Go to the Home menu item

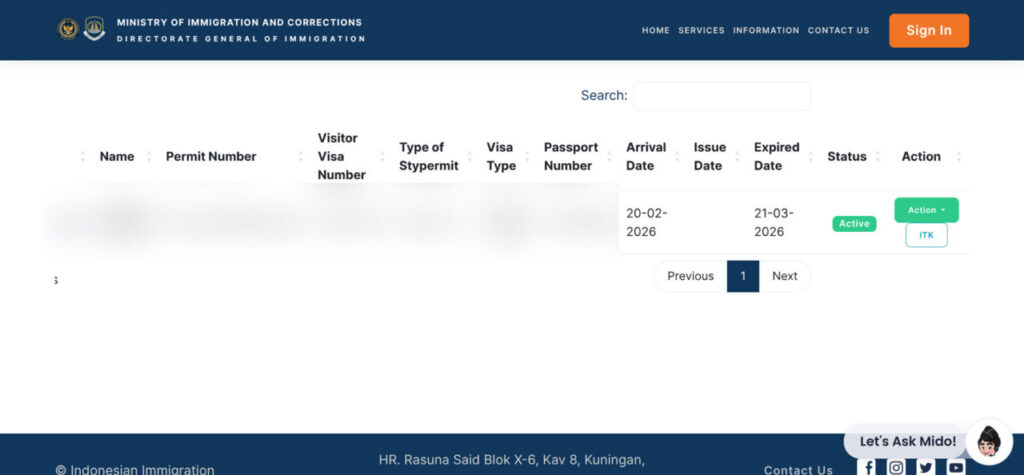pyautogui.click(x=655, y=30)
